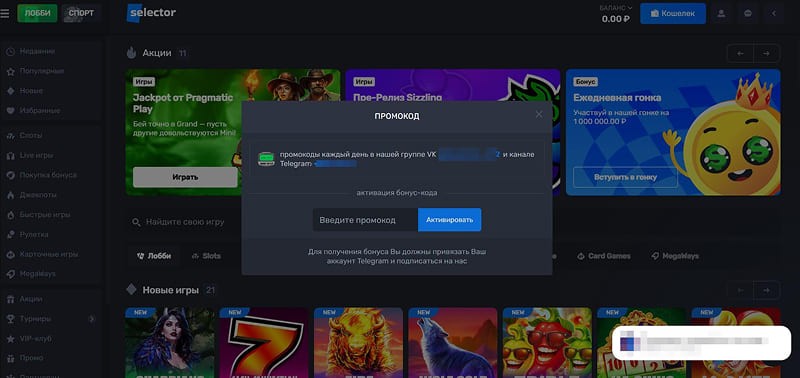Open the Джекпоты sidebar label
This screenshot has width=800, height=378.
[x=38, y=195]
